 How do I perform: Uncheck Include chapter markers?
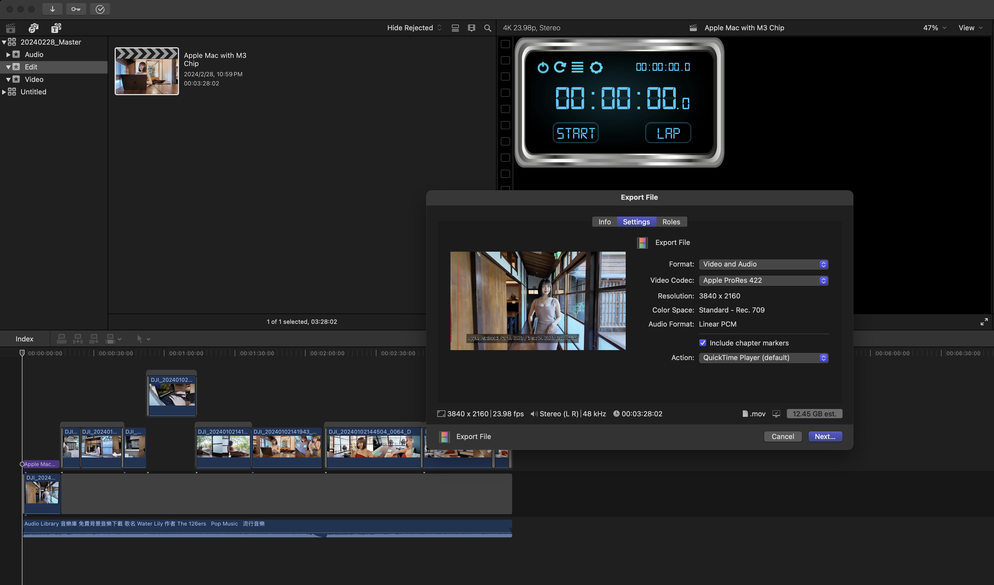pyautogui.click(x=702, y=343)
